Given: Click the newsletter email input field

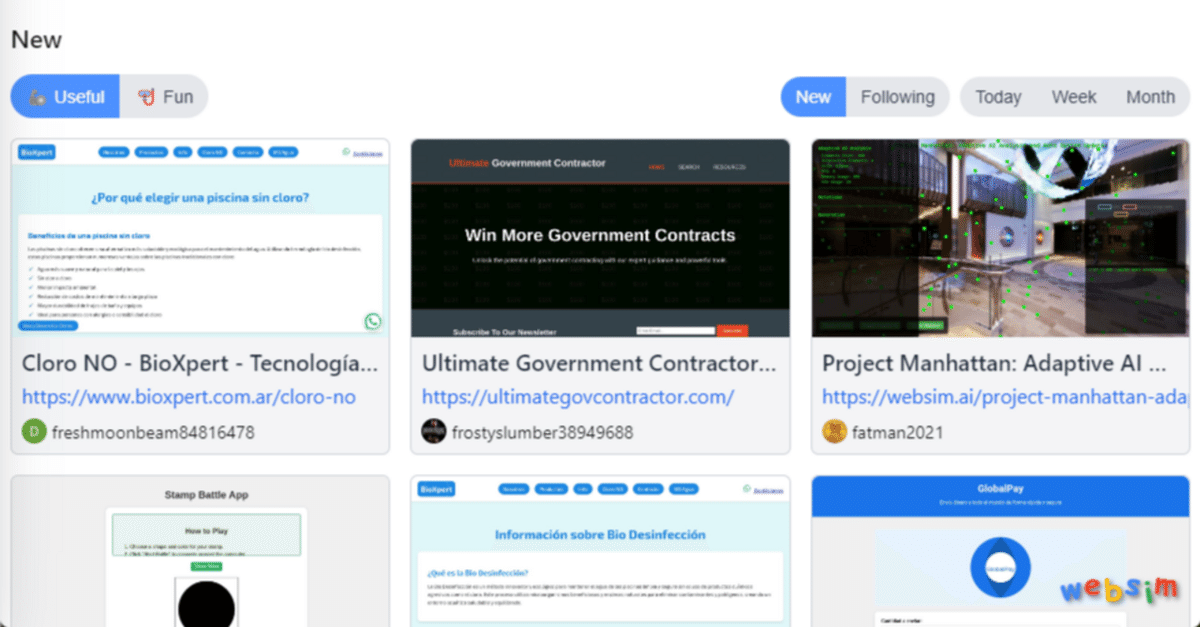Looking at the screenshot, I should [676, 330].
